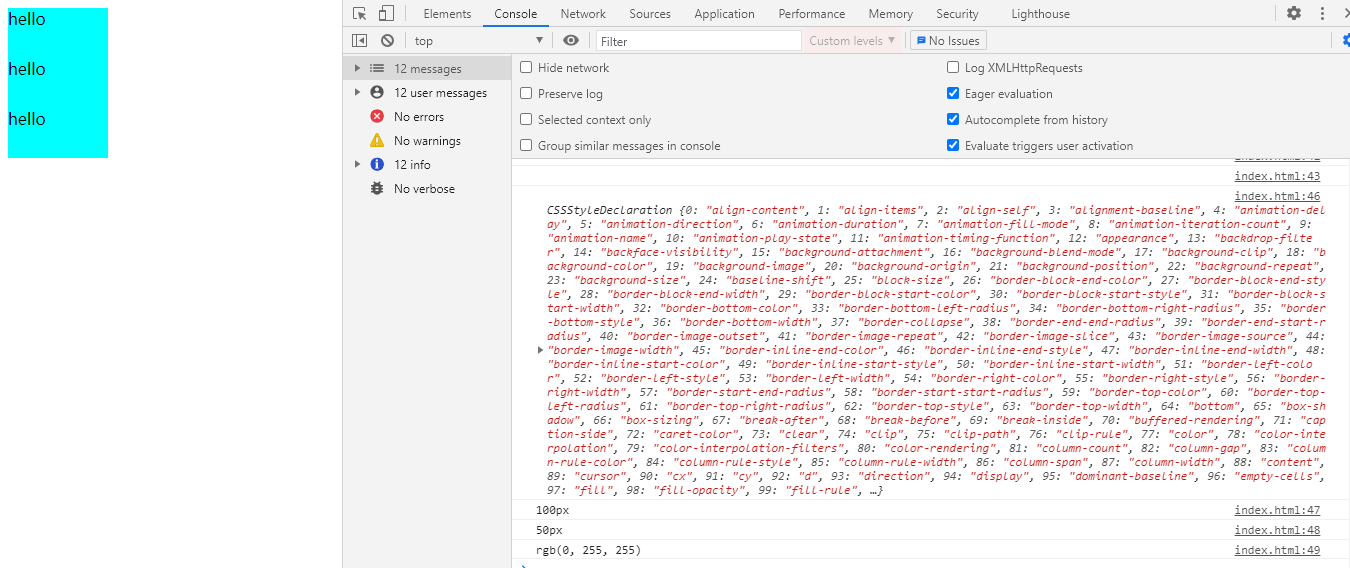The image size is (1350, 568).
Task: Click the console Filter input field
Action: (698, 41)
